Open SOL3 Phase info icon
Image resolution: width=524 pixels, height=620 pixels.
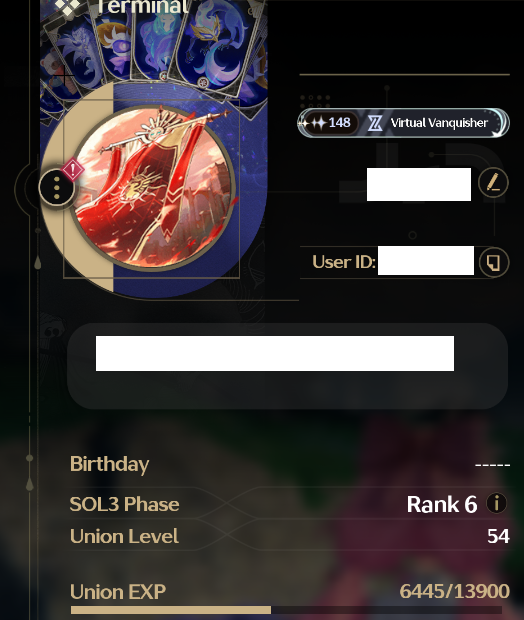496,503
